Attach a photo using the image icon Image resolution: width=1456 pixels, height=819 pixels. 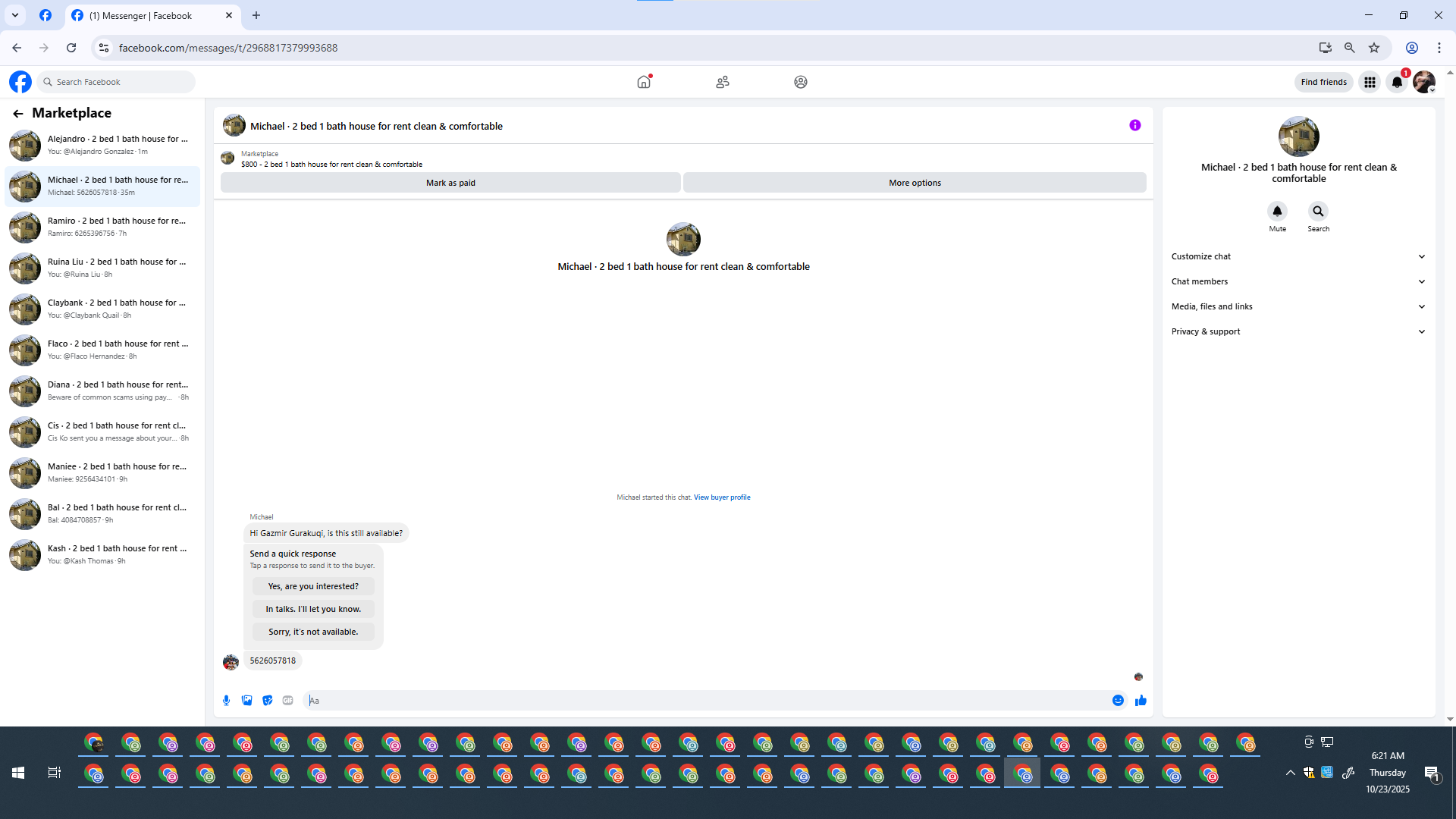(x=246, y=701)
